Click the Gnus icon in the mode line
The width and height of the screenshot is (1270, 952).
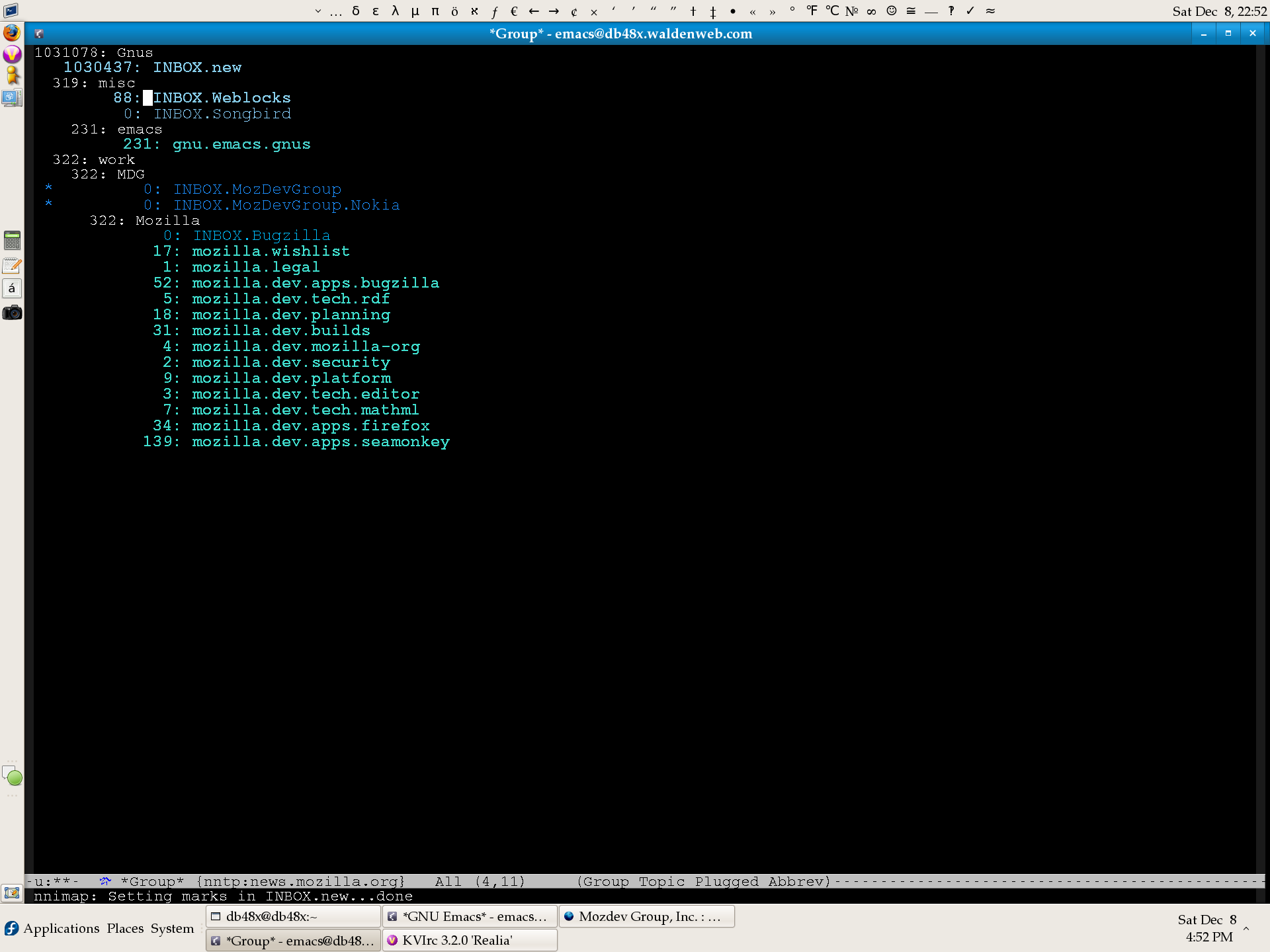(105, 881)
